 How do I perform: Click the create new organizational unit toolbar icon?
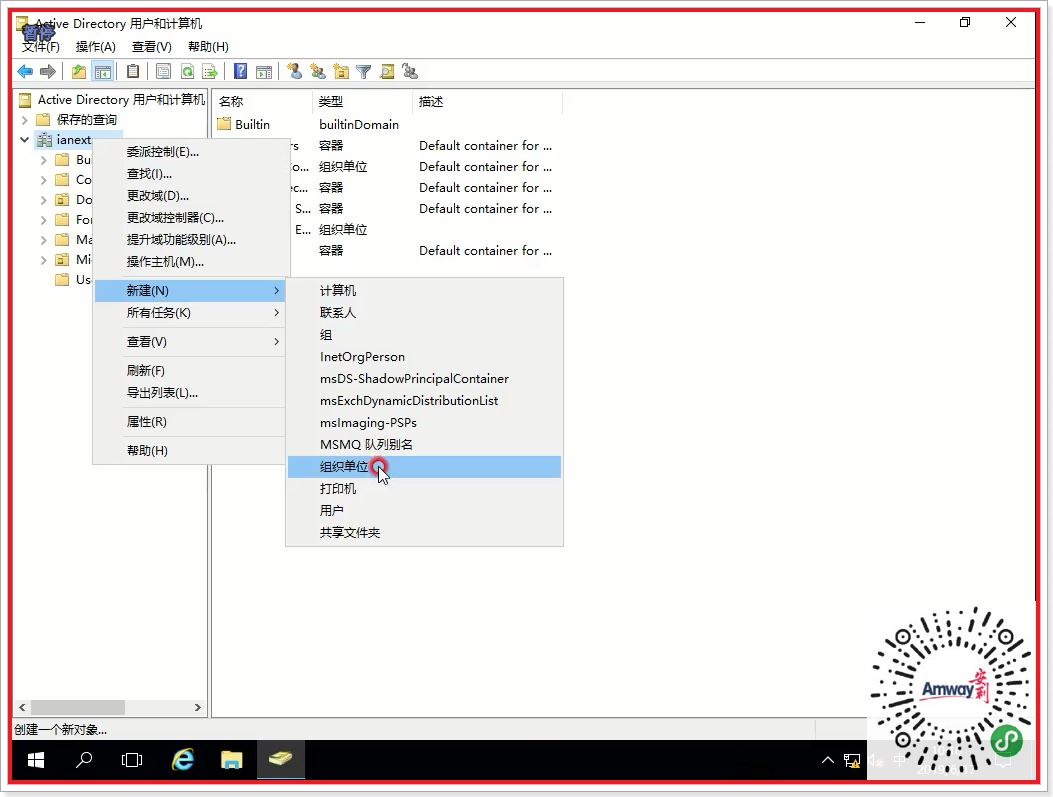click(341, 71)
